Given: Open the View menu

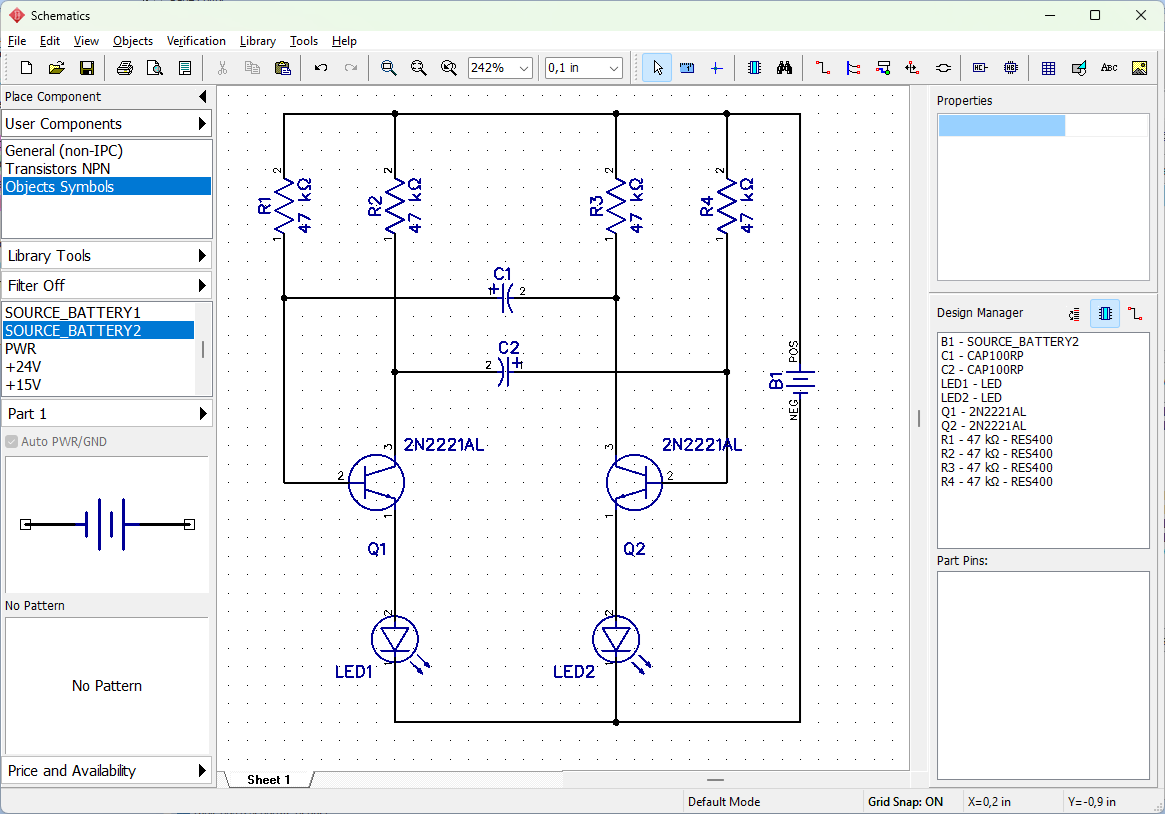Looking at the screenshot, I should [x=86, y=41].
